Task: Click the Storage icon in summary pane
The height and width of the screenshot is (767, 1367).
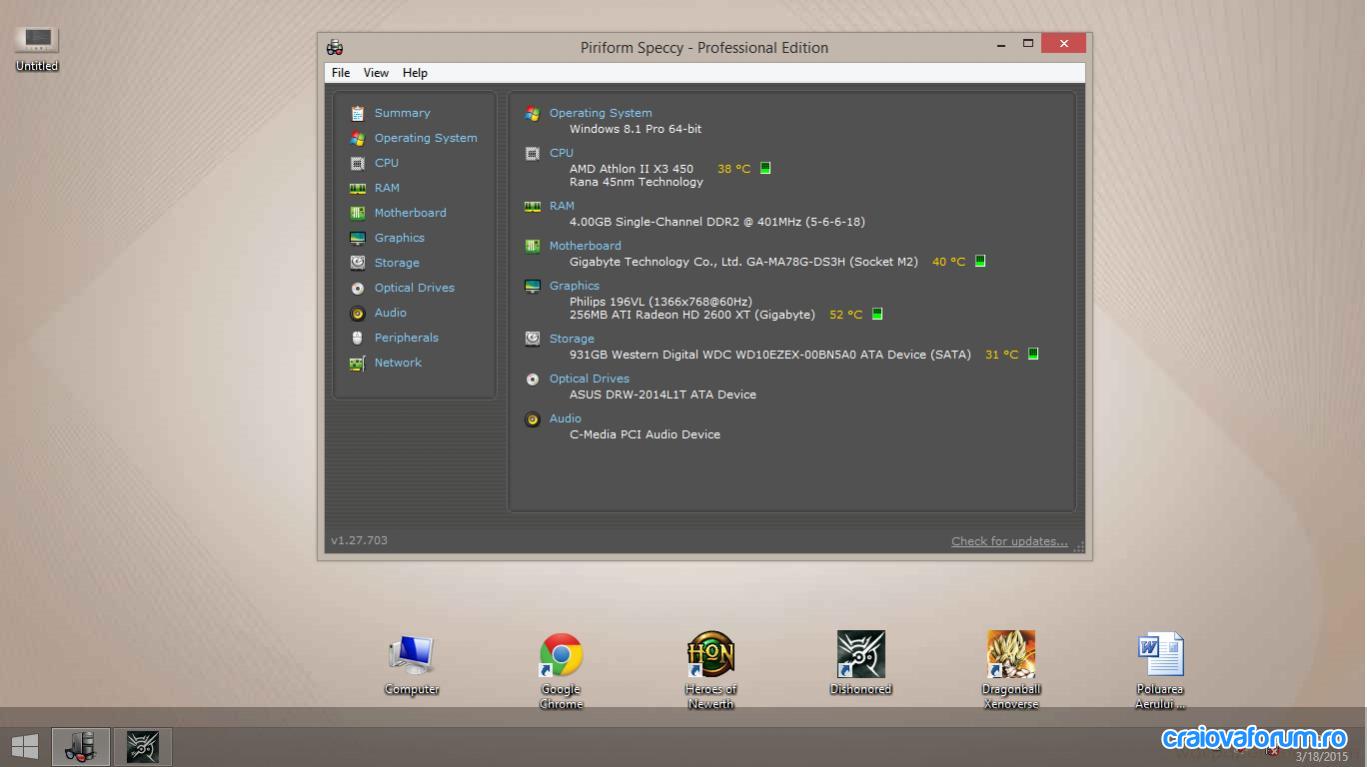Action: pos(532,339)
